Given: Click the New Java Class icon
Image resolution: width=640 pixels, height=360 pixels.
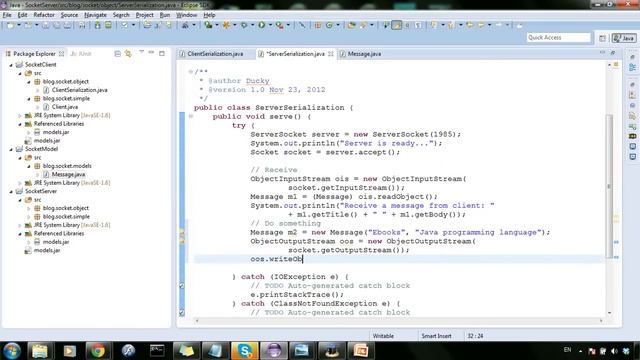Looking at the screenshot, I should (x=329, y=25).
